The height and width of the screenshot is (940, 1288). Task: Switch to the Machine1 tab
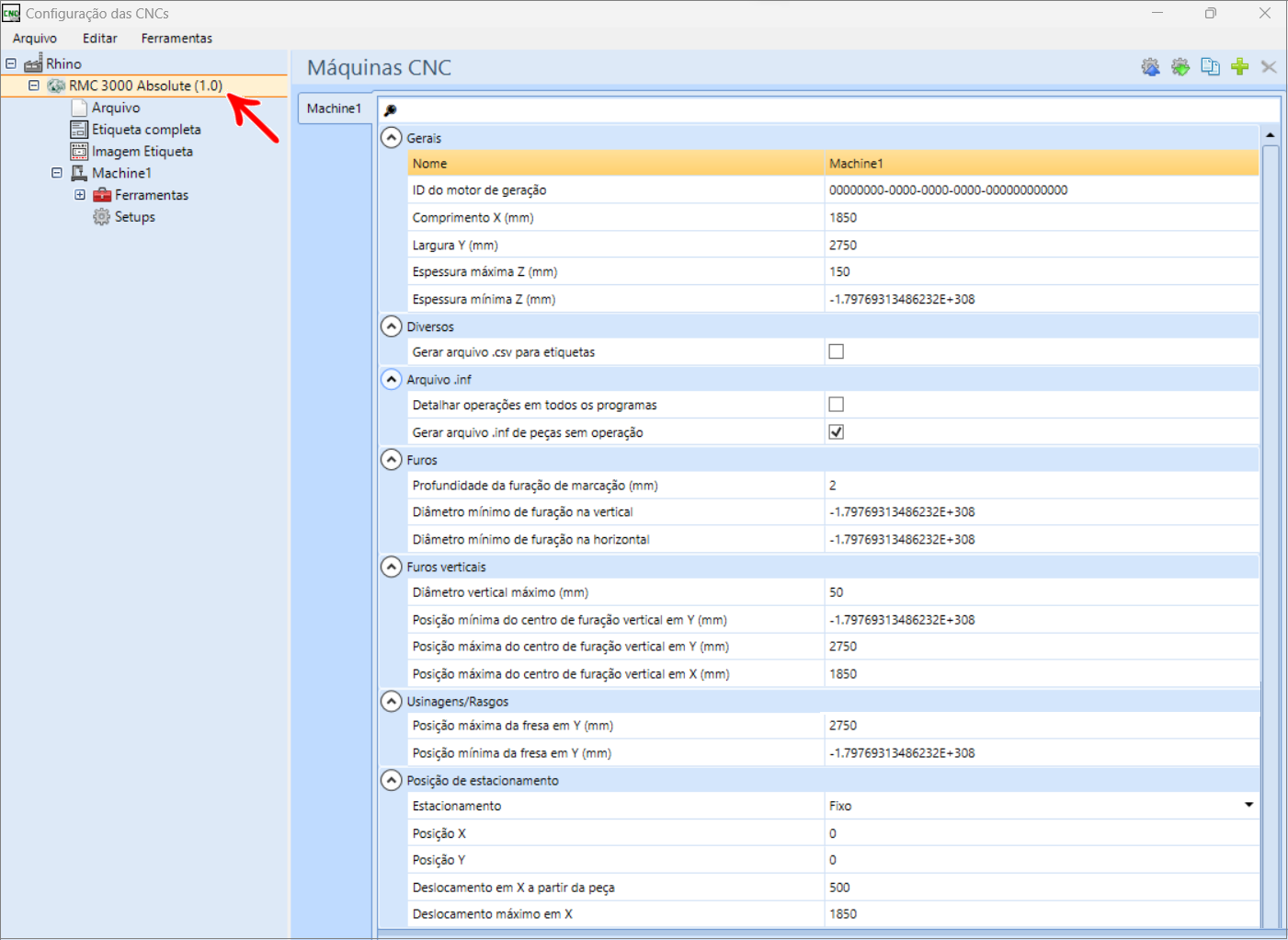pos(334,109)
